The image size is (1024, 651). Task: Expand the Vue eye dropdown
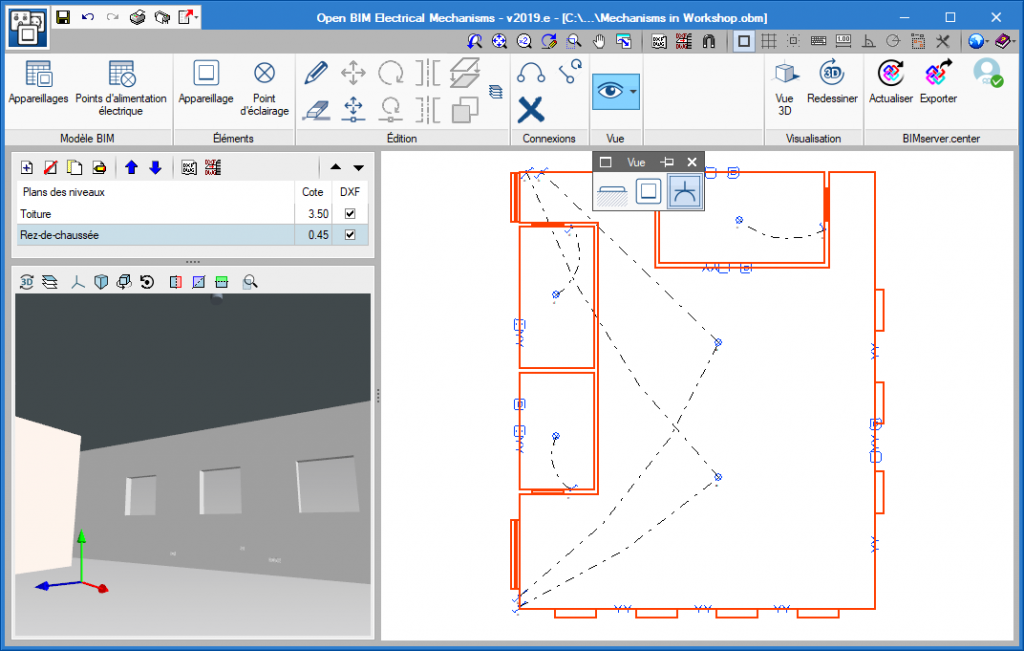pyautogui.click(x=633, y=91)
